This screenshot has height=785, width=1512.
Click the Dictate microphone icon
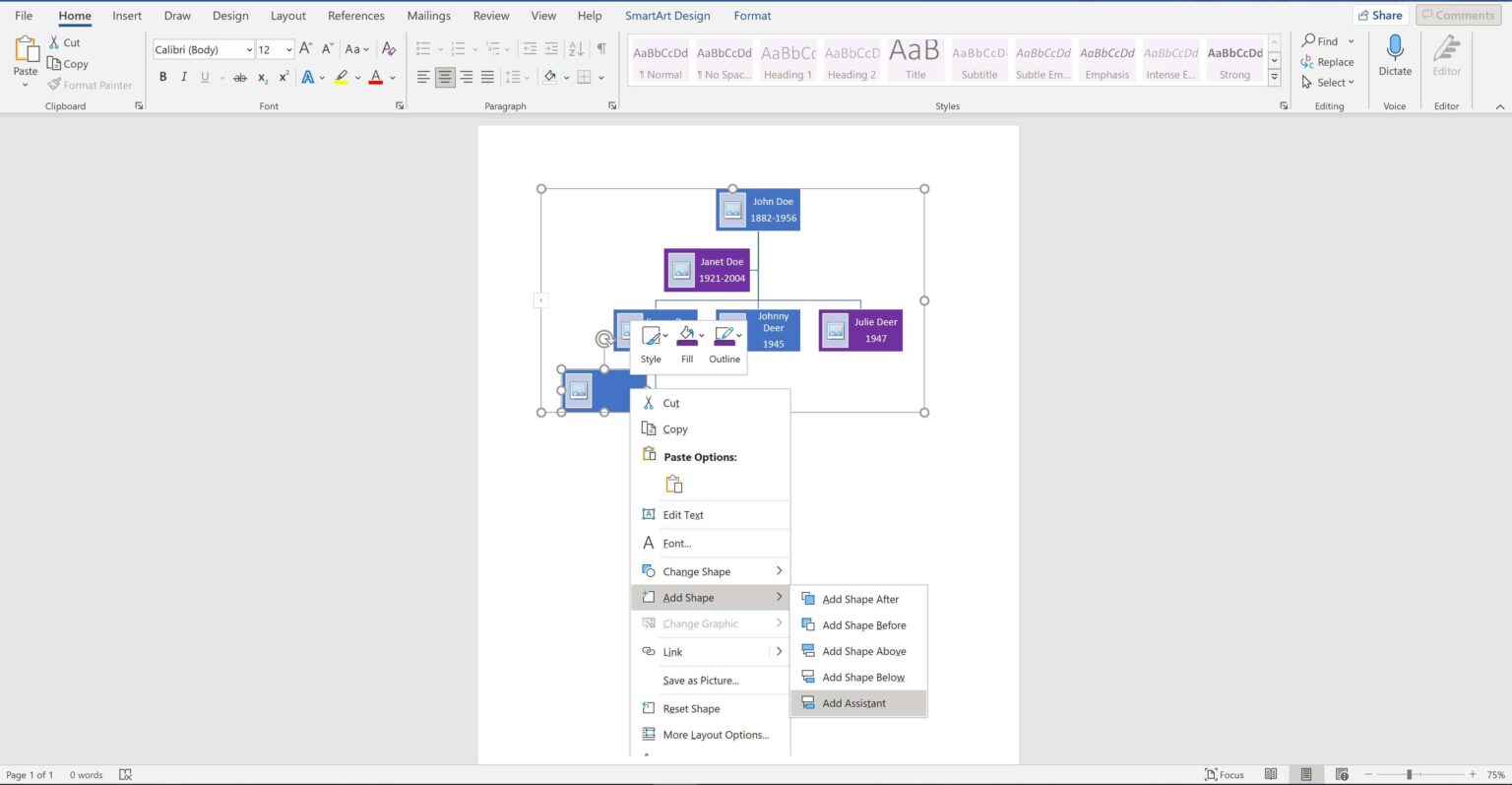pos(1394,48)
